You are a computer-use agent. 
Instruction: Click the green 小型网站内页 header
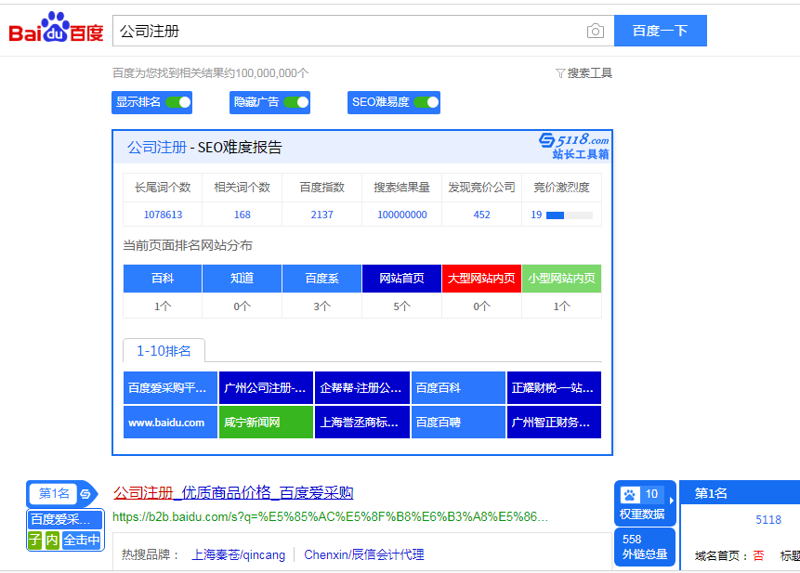561,278
